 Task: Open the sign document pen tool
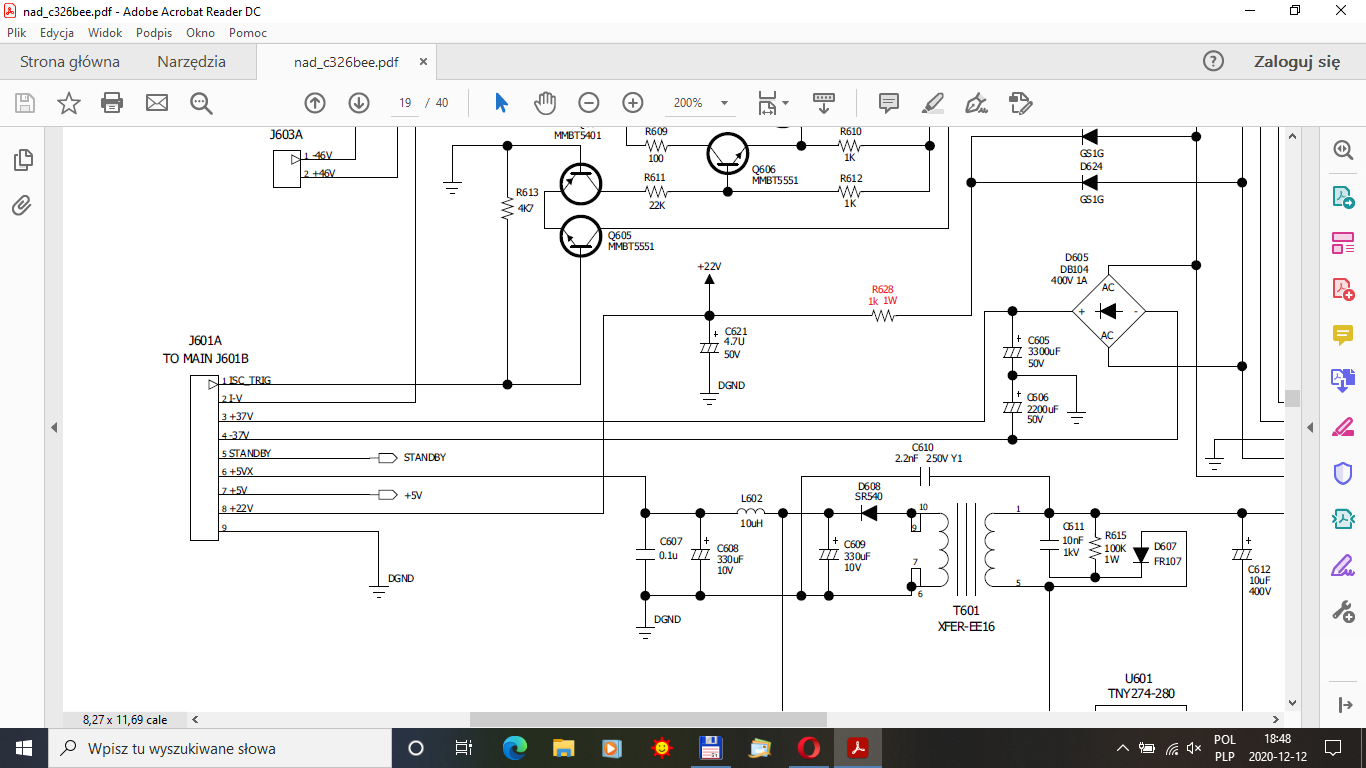[x=976, y=103]
